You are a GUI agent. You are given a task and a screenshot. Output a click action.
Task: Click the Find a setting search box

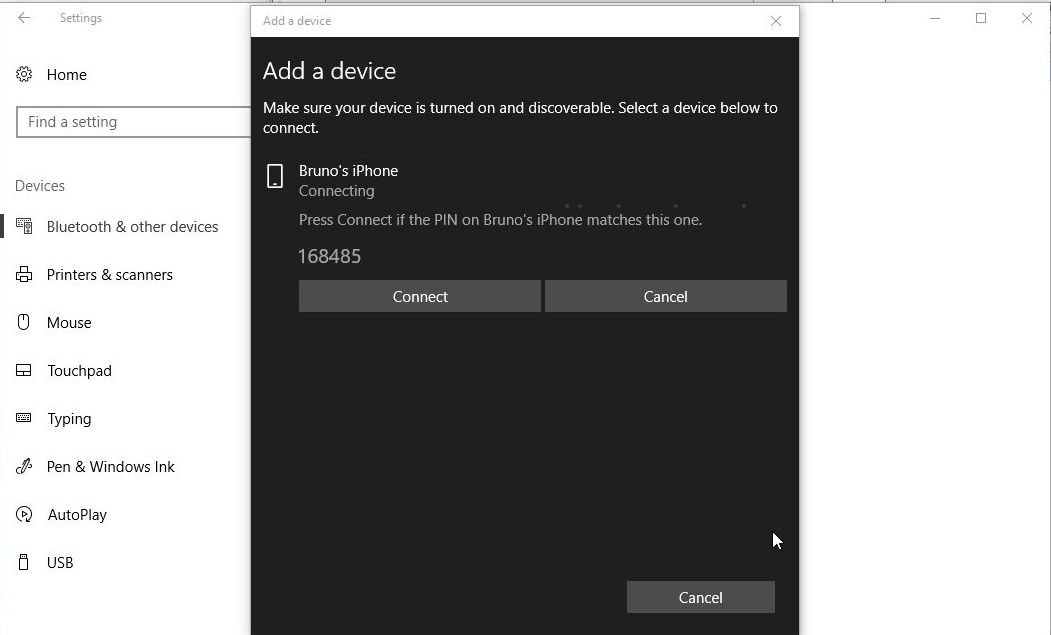click(x=133, y=122)
